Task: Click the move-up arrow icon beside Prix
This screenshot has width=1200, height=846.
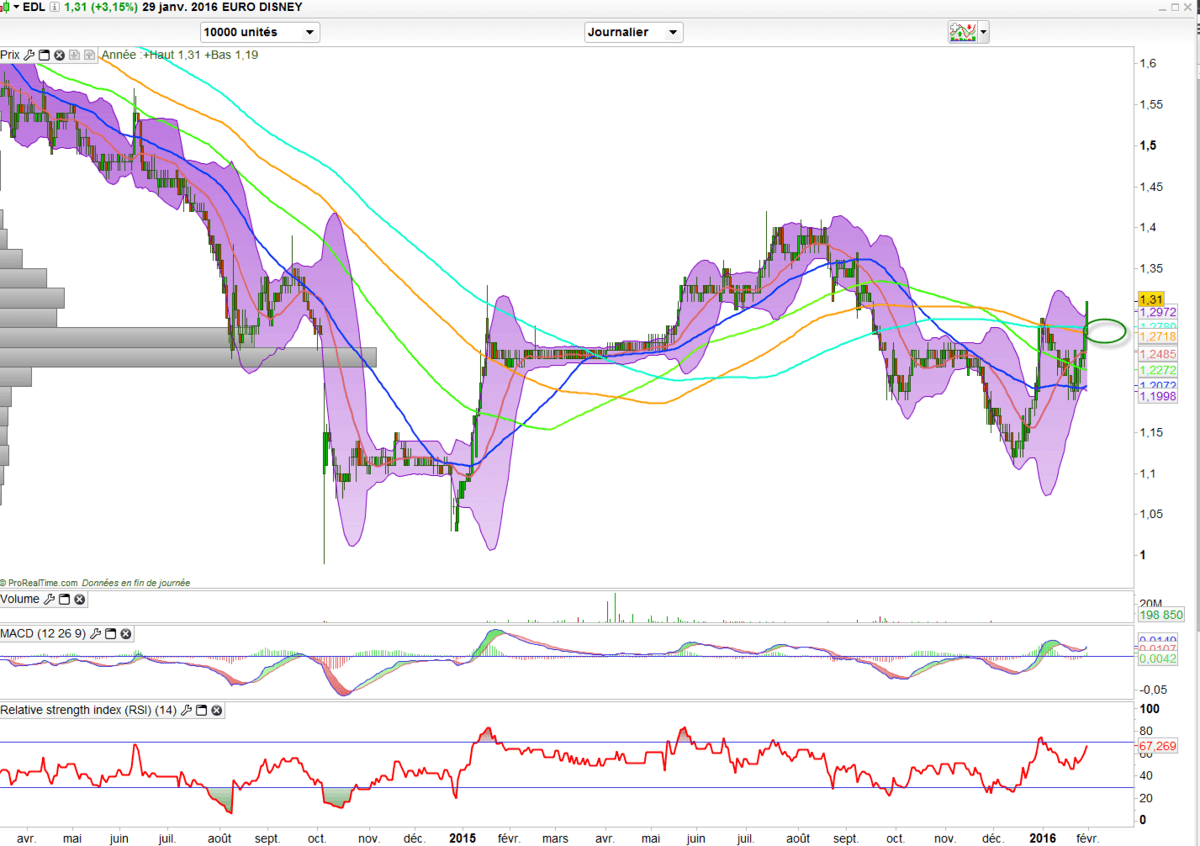Action: (x=90, y=55)
